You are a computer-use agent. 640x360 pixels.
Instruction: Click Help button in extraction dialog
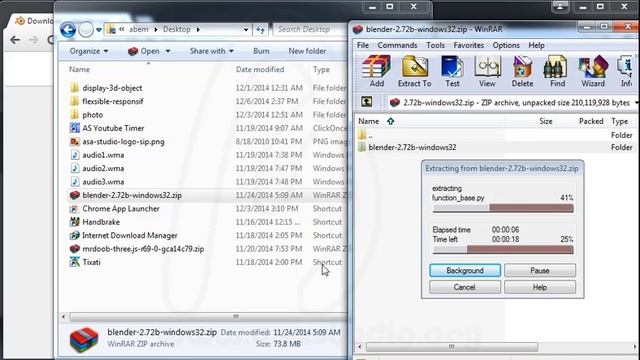[x=540, y=287]
